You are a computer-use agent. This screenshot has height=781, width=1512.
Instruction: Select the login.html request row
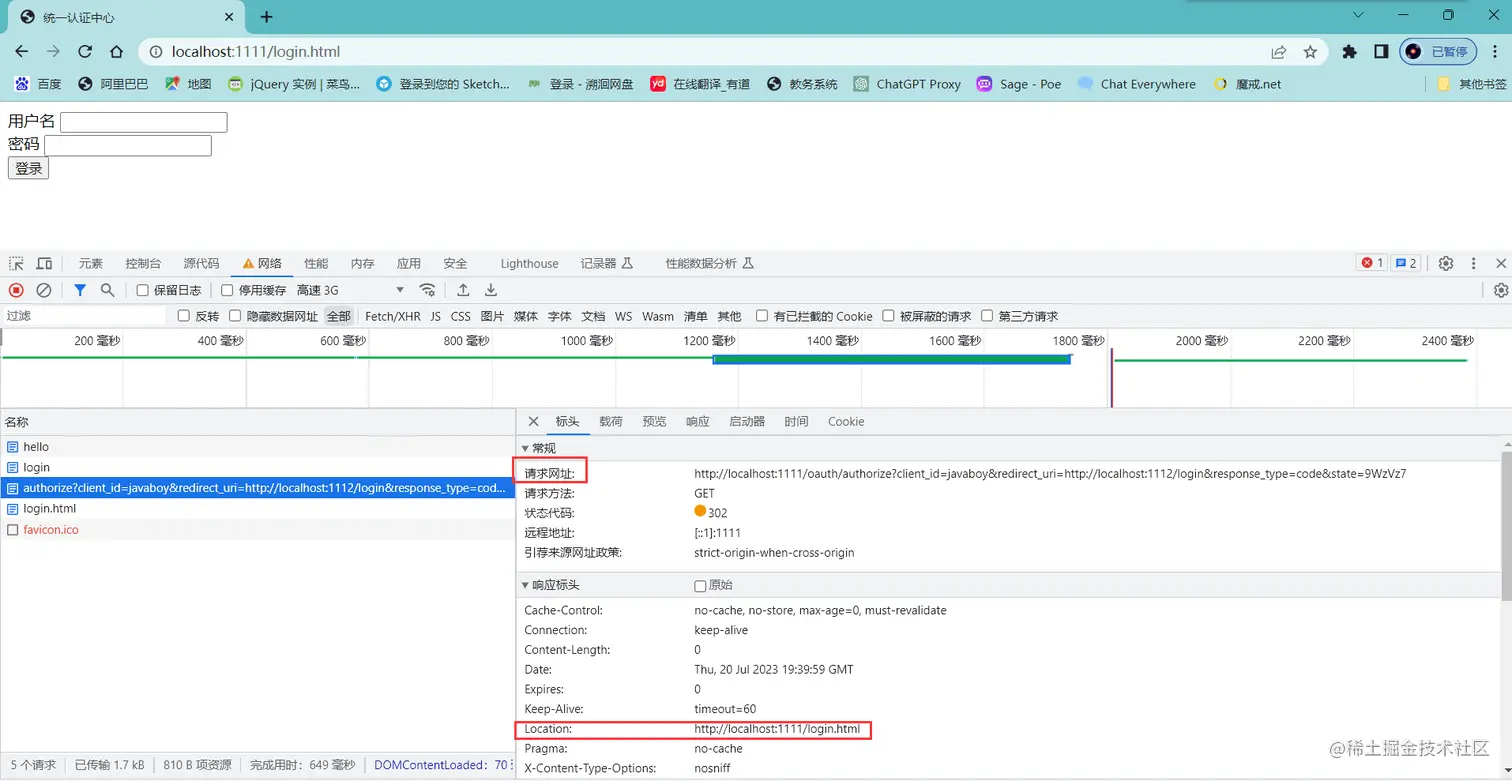258,509
